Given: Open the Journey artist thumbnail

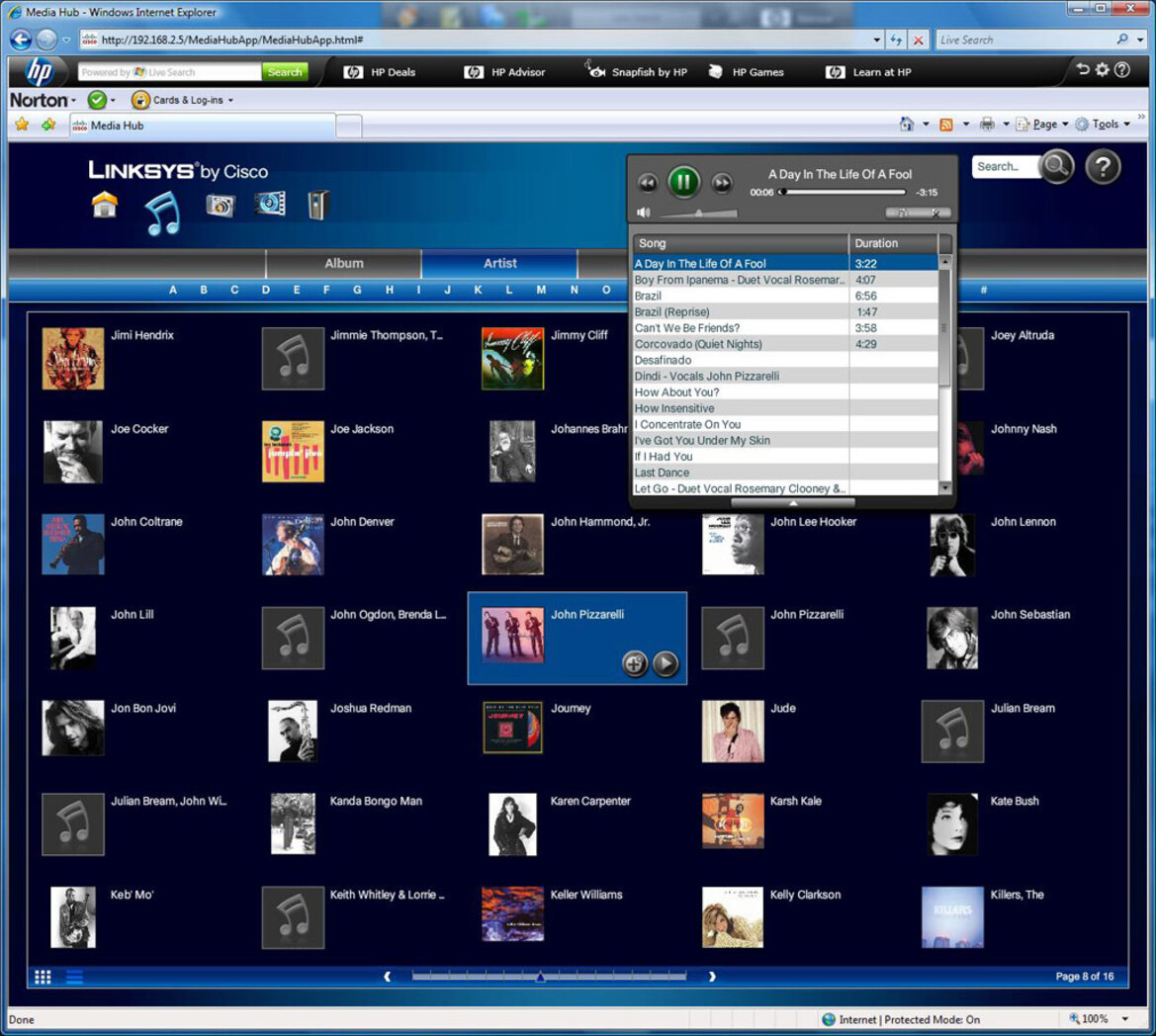Looking at the screenshot, I should click(512, 728).
